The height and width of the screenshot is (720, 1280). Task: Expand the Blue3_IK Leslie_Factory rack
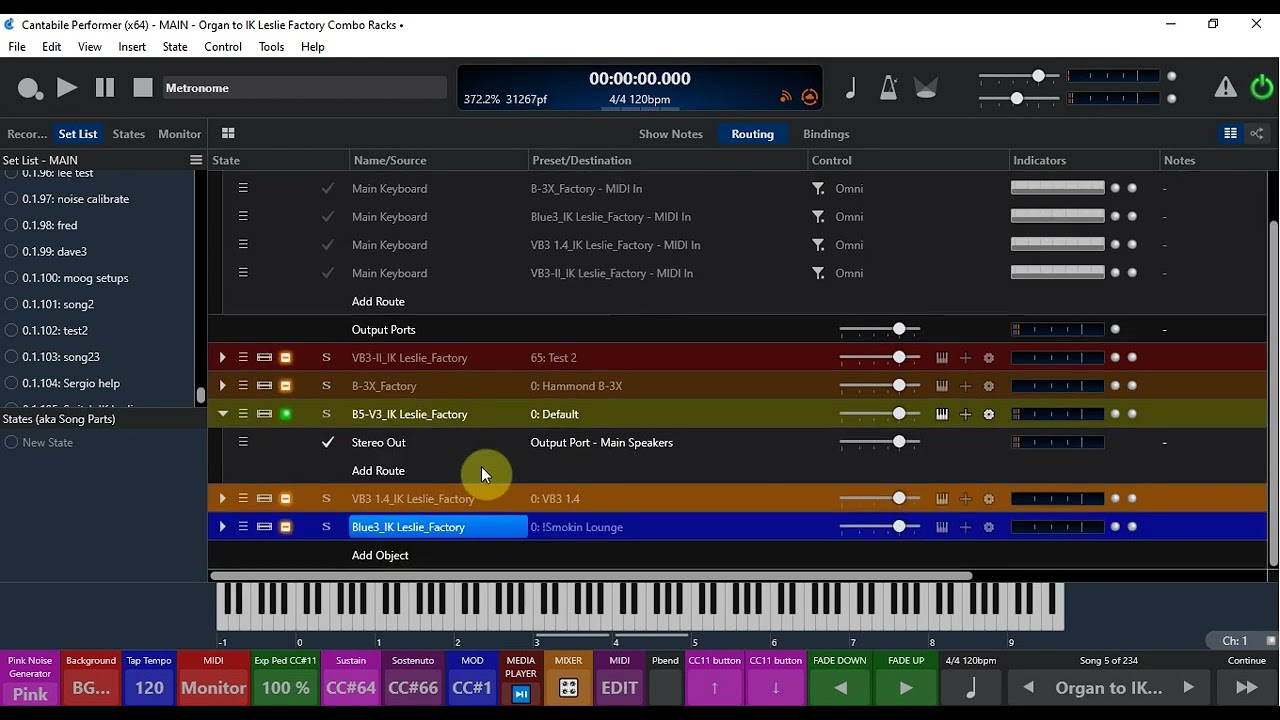click(x=222, y=527)
